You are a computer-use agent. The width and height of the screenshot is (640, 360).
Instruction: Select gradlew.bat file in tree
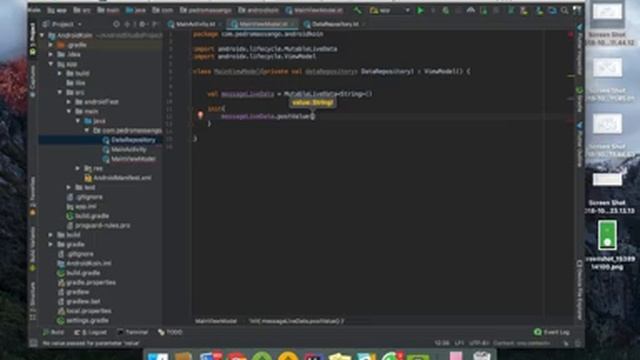click(79, 302)
